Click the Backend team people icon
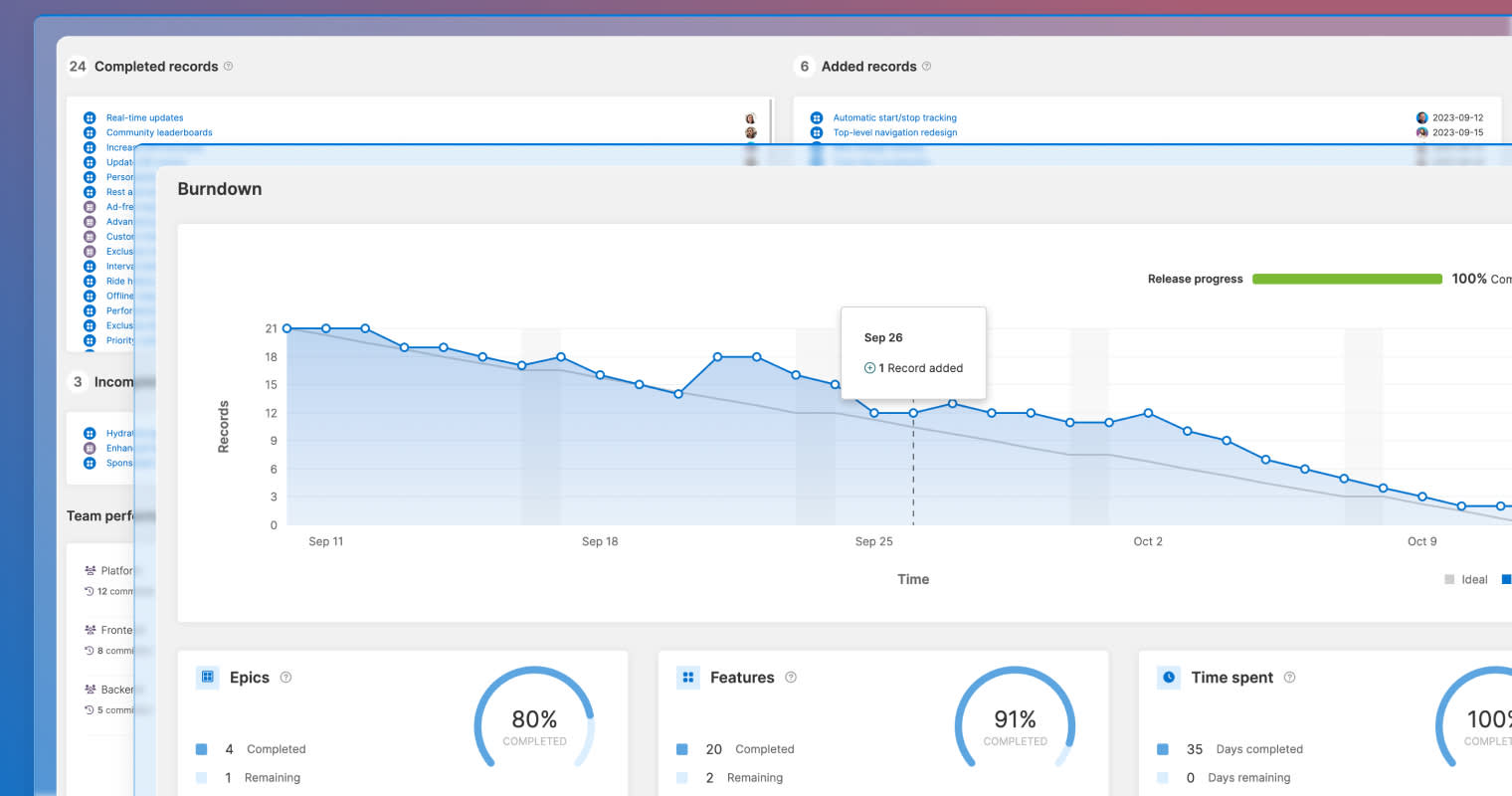This screenshot has height=796, width=1512. (91, 690)
